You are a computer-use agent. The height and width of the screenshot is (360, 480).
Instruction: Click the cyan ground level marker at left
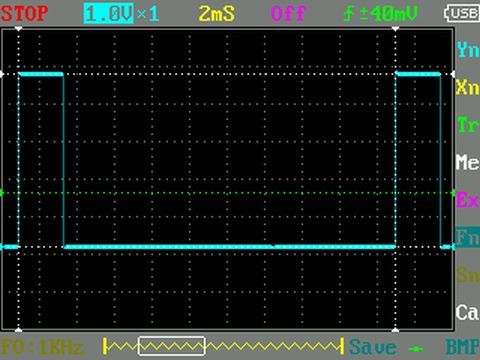pos(2,247)
